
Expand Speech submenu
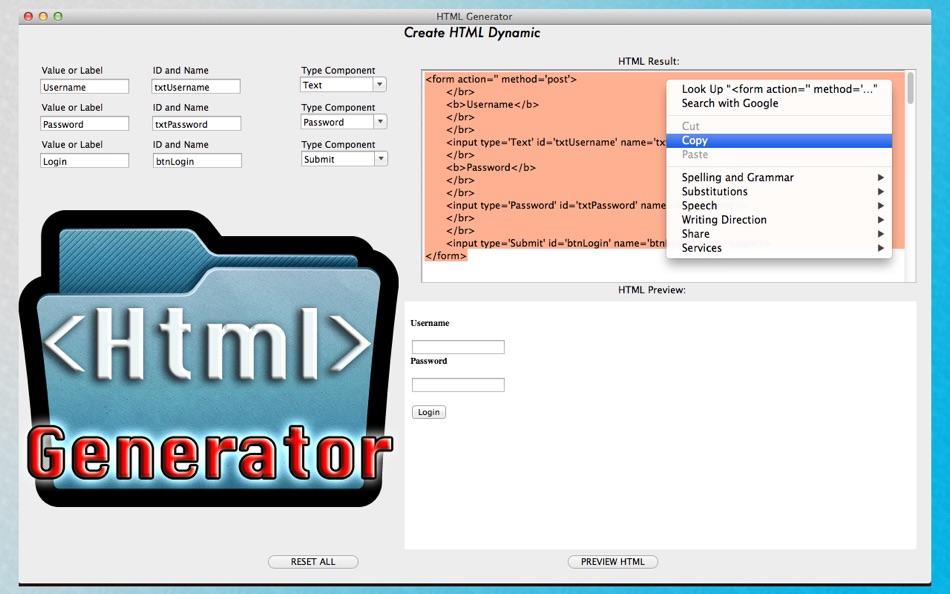[x=779, y=205]
